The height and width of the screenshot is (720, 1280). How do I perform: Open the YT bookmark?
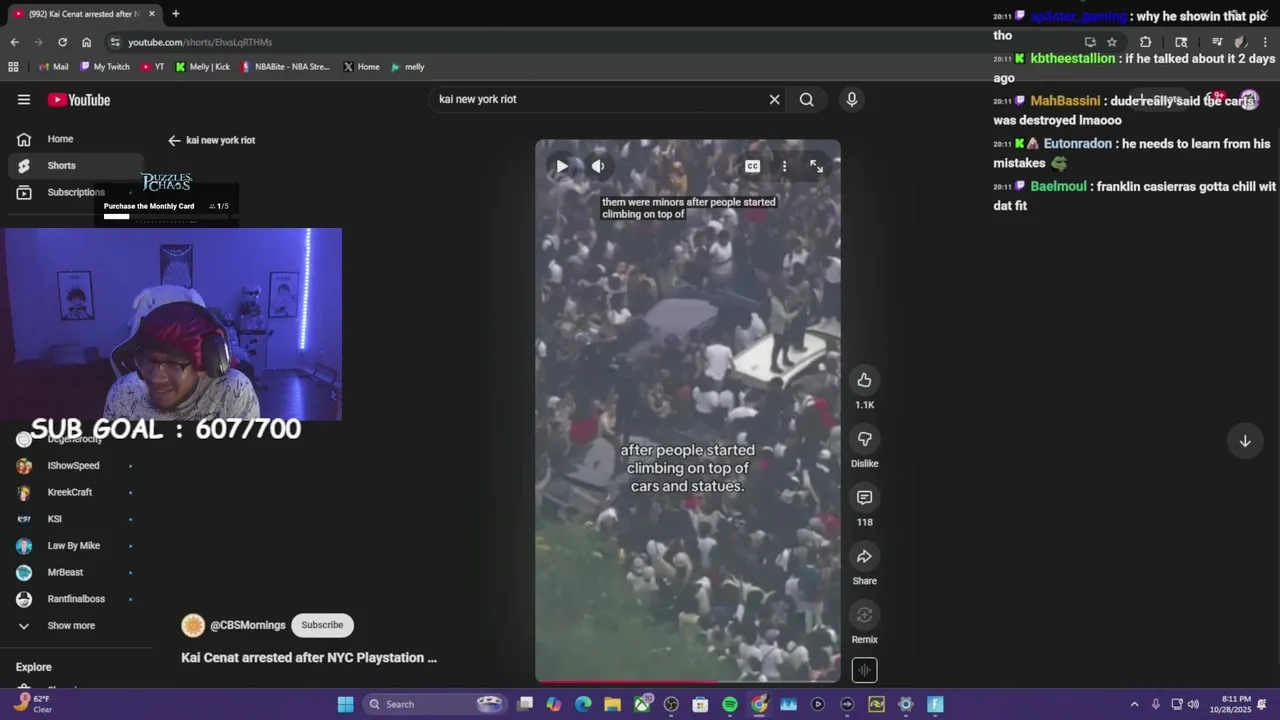click(153, 67)
